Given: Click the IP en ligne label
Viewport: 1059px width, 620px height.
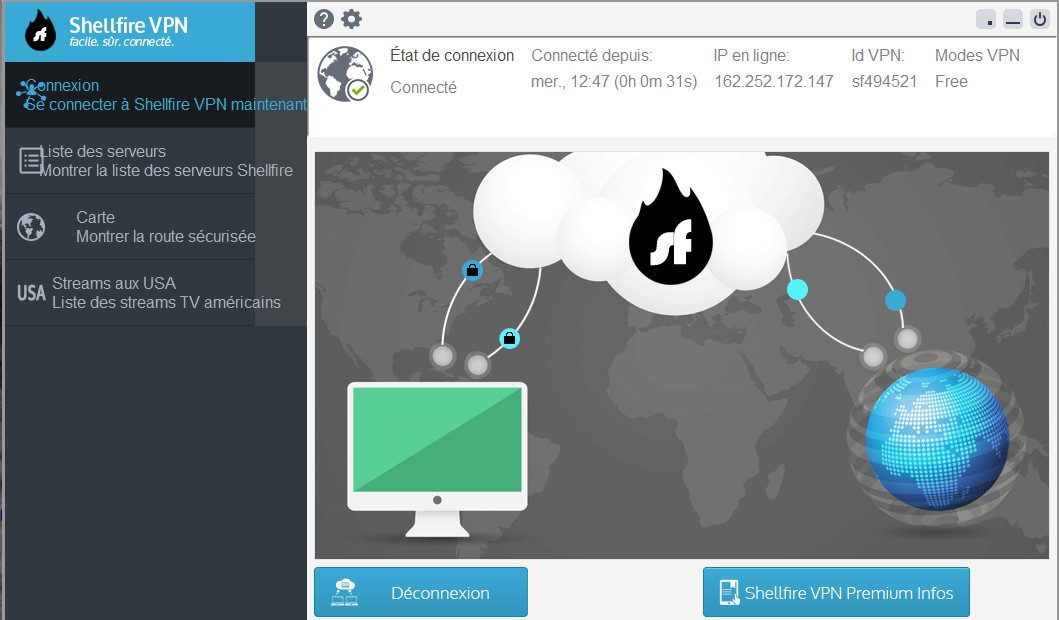Looking at the screenshot, I should coord(751,55).
